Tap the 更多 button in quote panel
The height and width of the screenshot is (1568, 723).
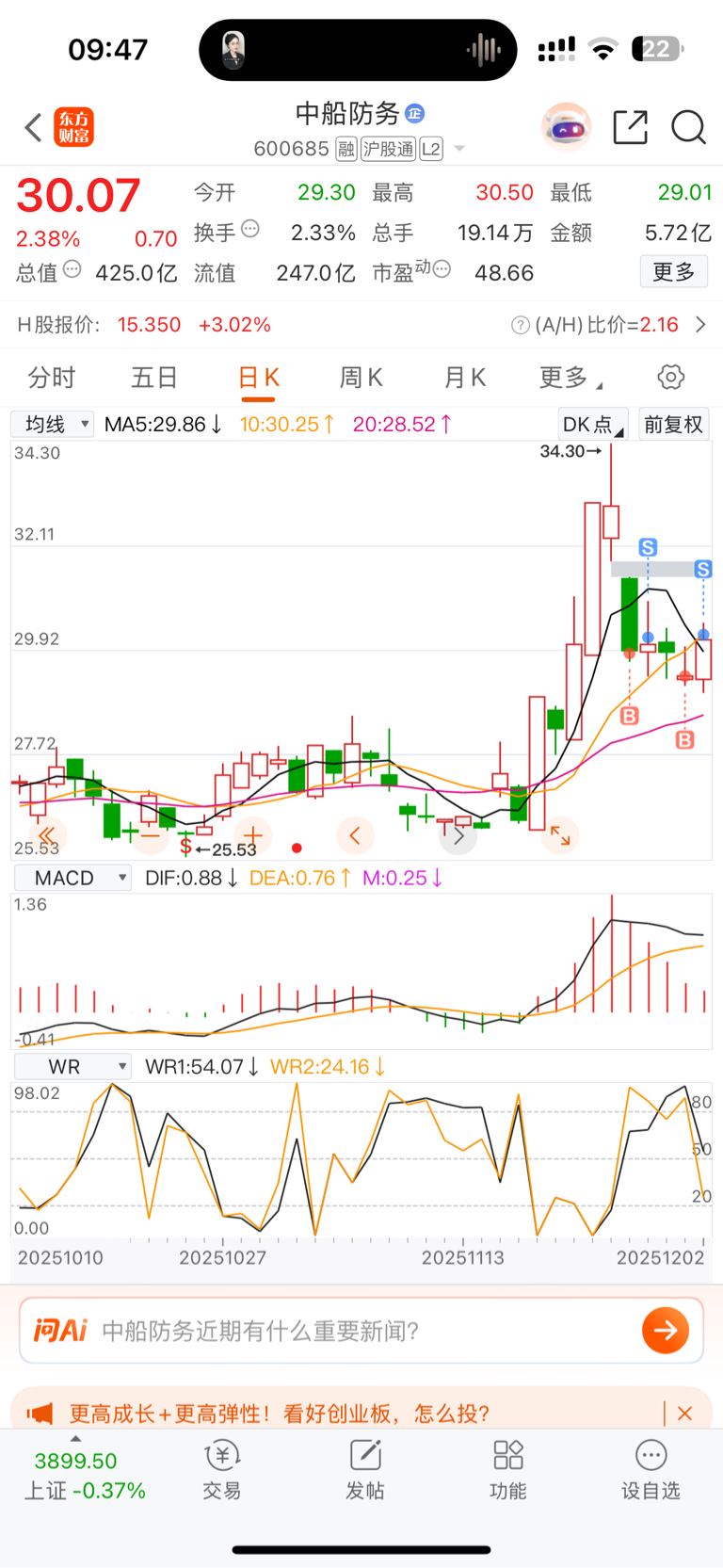(674, 272)
